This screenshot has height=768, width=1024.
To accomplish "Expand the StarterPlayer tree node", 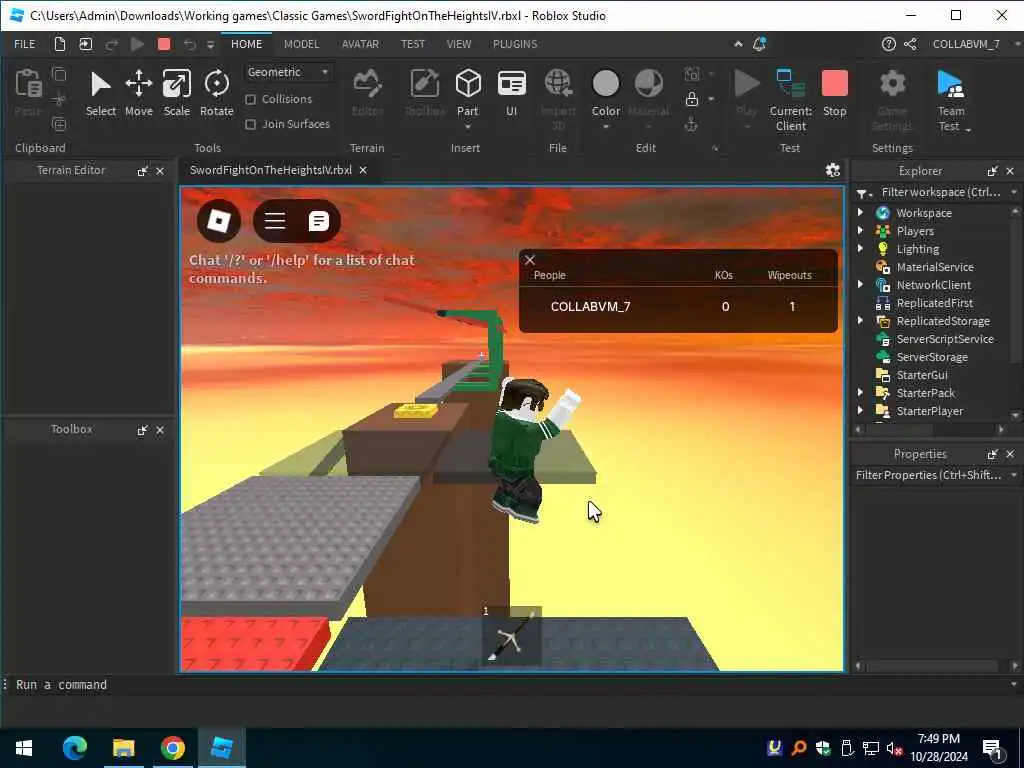I will click(x=861, y=410).
